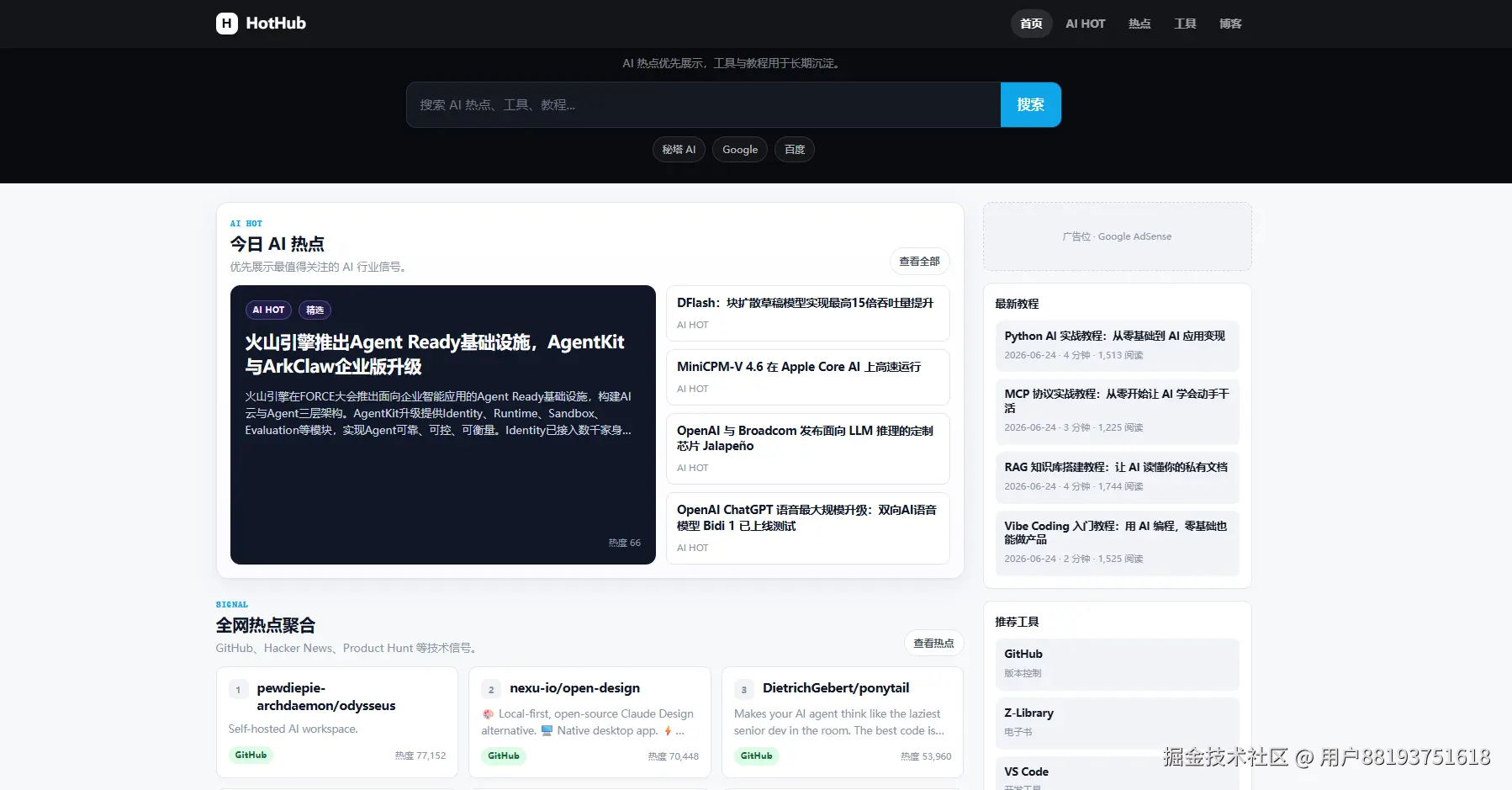Open the Z-Library 电子书 tool card
Screen dimensions: 1512x790
click(x=1117, y=723)
